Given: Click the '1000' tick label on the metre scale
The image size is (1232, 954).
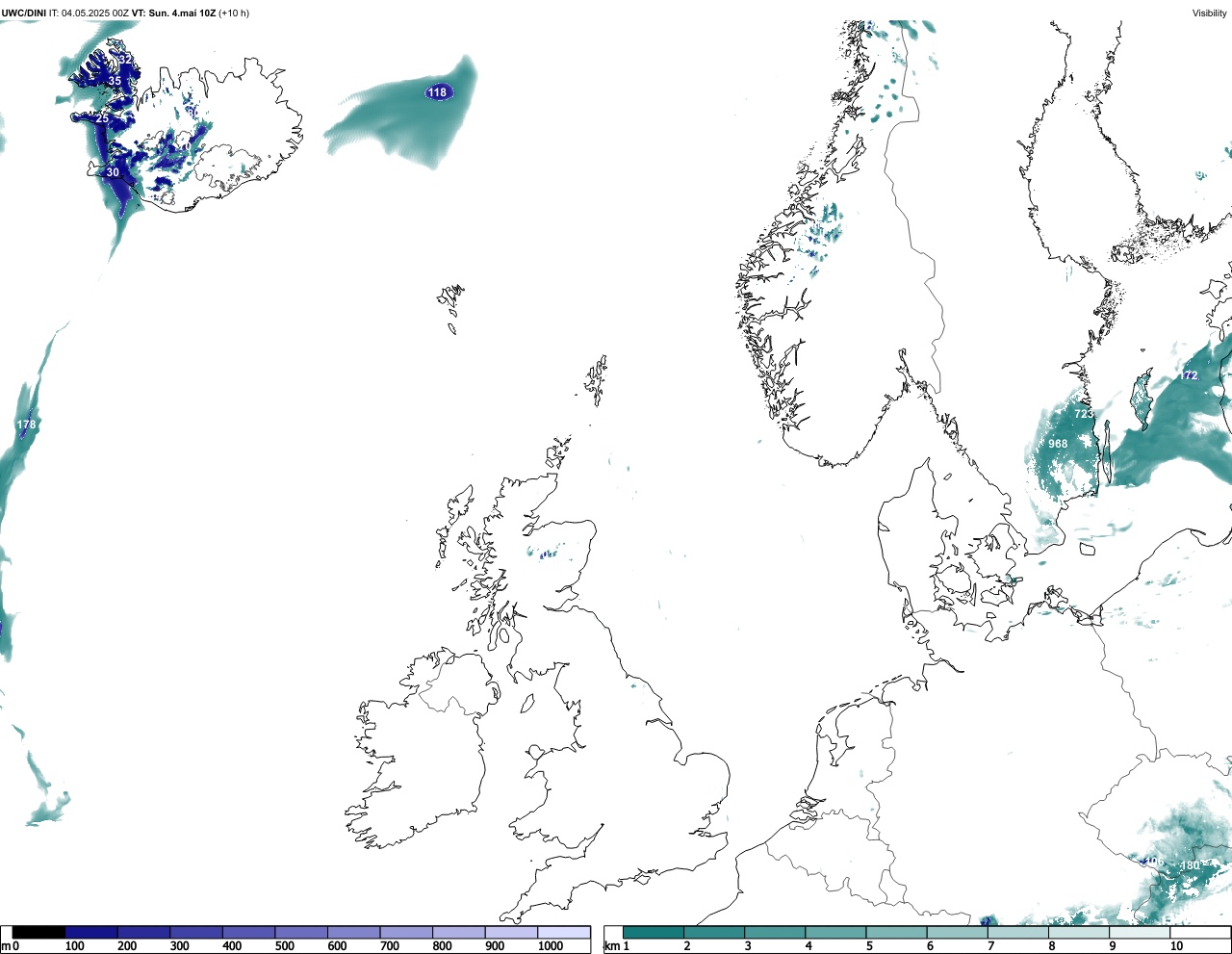Looking at the screenshot, I should click(x=551, y=946).
